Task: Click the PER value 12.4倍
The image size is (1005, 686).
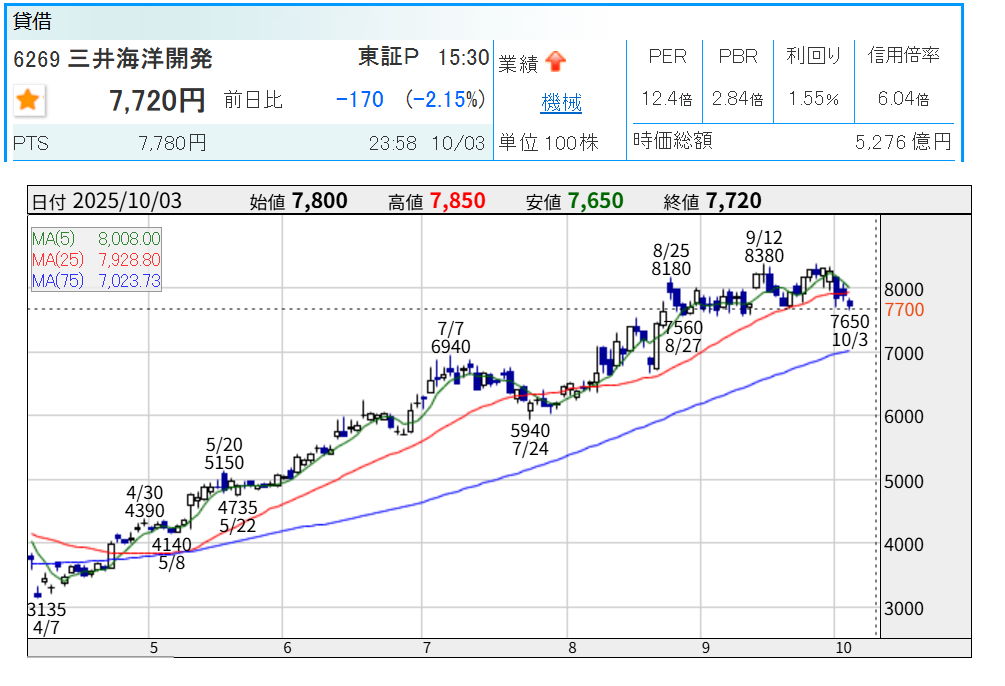Action: [x=667, y=99]
